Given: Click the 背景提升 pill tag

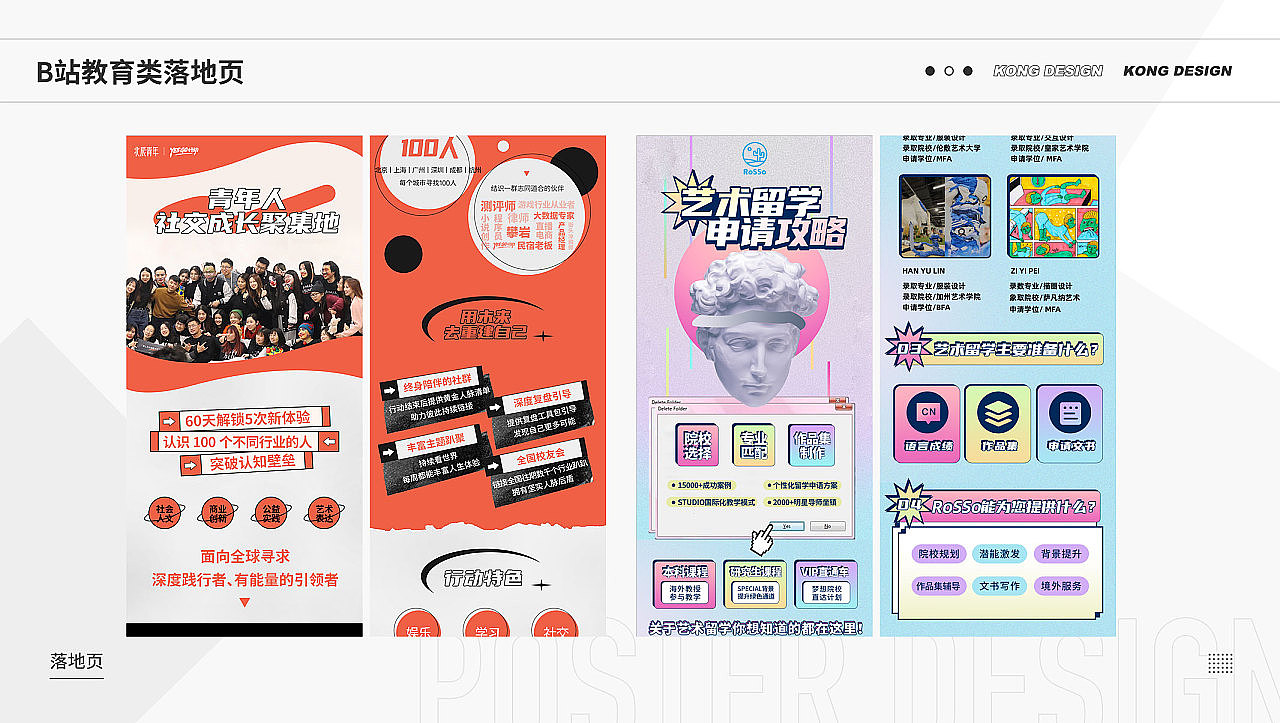Looking at the screenshot, I should [1060, 554].
